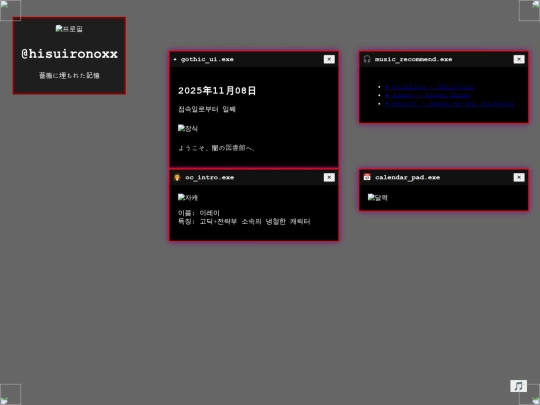Screen dimensions: 540x405
Task: Open the Egoist - Namae no Nai Kaibutsu link
Action: 449,104
